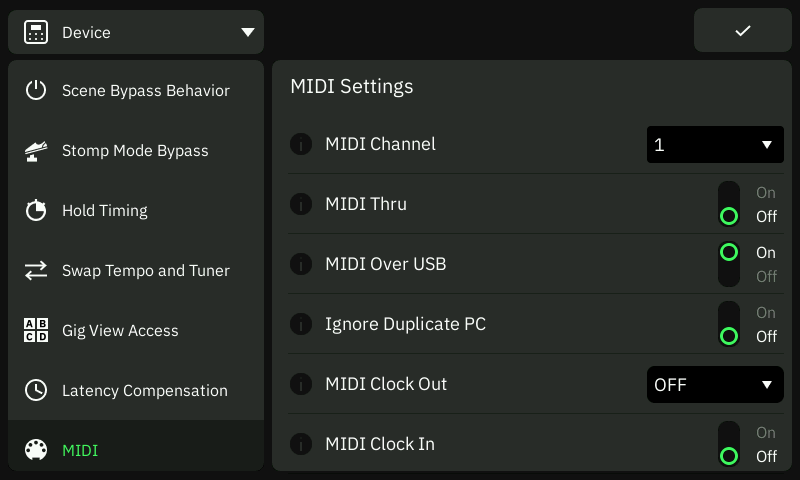Click the On label for MIDI Over USB
This screenshot has width=800, height=480.
click(766, 252)
